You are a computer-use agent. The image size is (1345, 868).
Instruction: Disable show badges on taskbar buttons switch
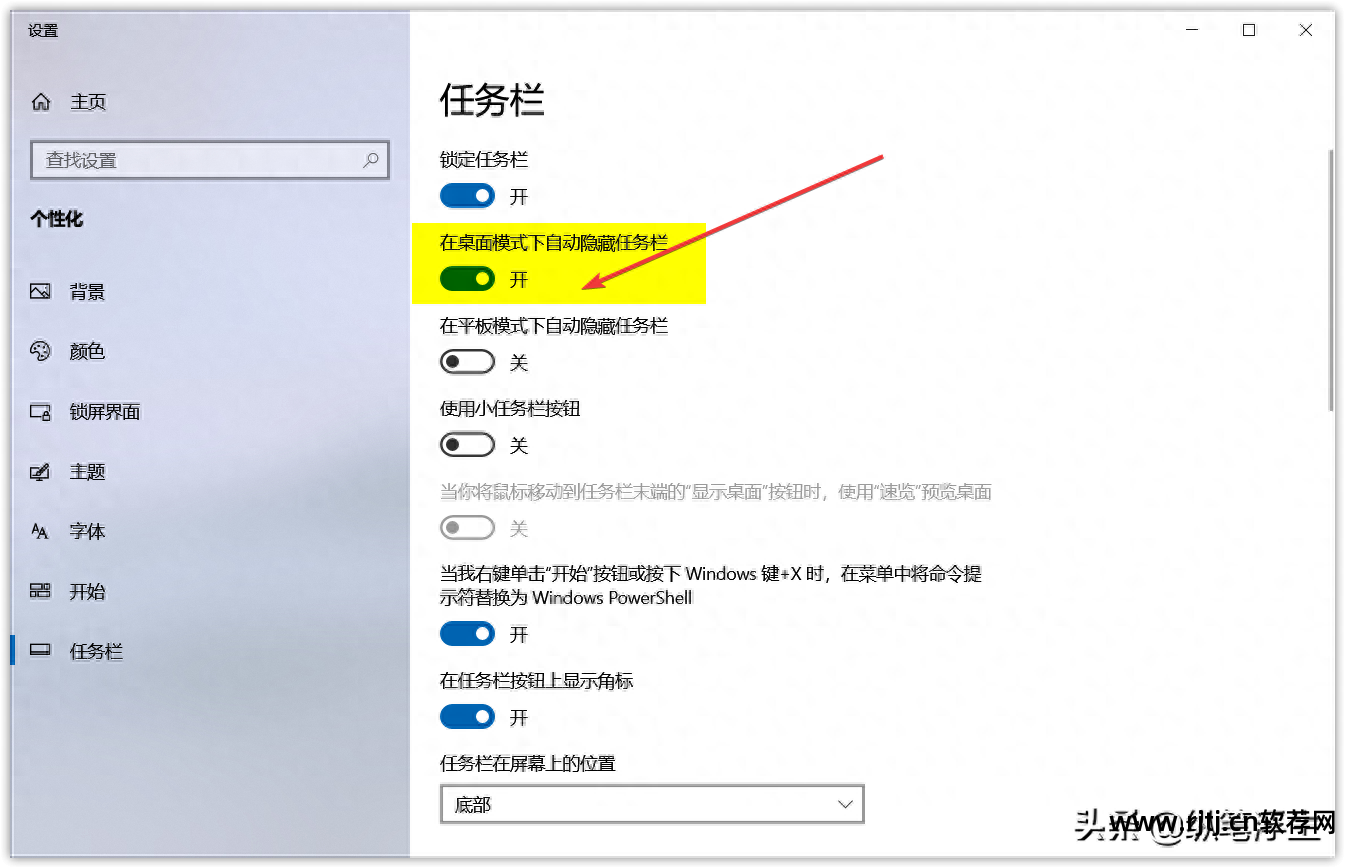[x=467, y=717]
